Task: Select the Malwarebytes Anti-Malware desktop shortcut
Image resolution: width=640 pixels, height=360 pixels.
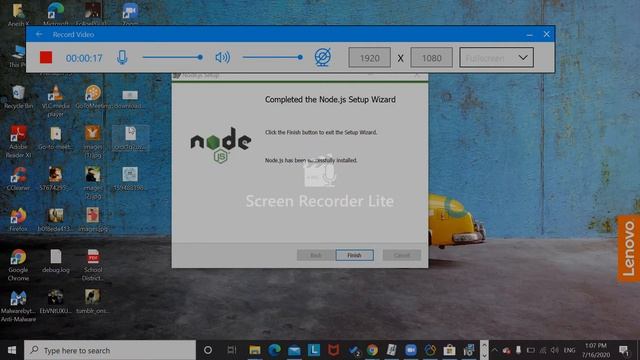Action: tap(18, 306)
